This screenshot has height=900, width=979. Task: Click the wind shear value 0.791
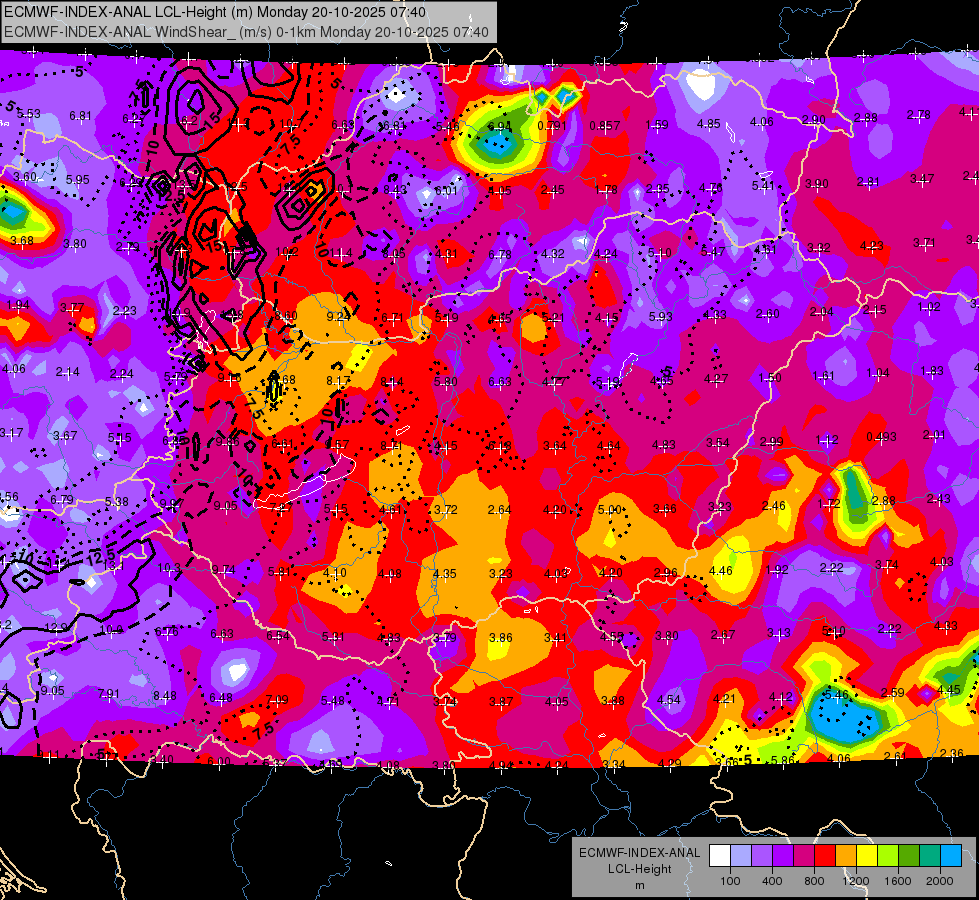point(552,126)
